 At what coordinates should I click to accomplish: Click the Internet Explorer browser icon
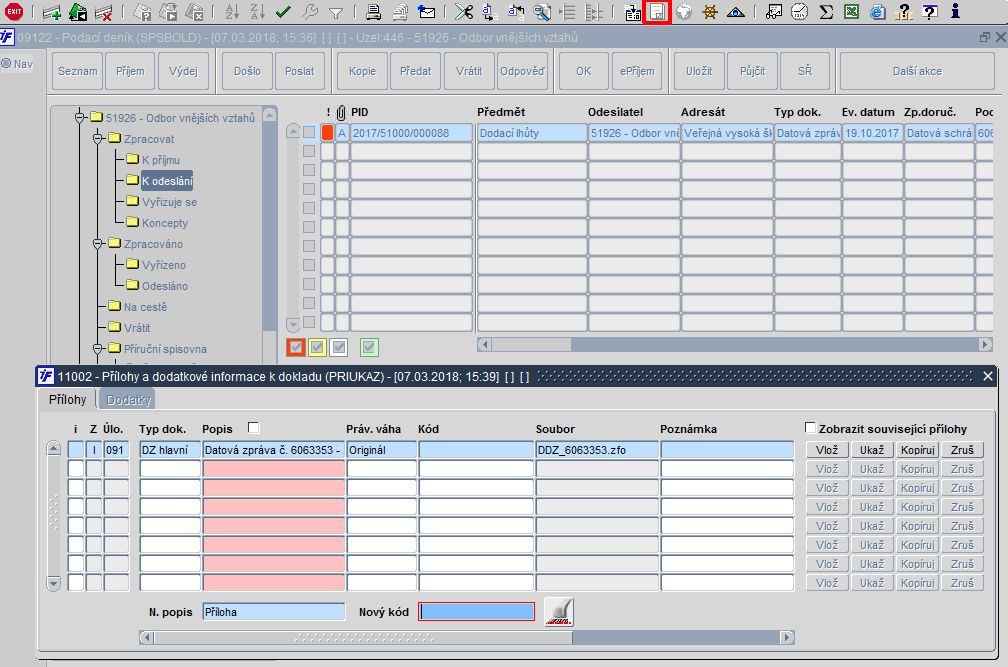(878, 12)
